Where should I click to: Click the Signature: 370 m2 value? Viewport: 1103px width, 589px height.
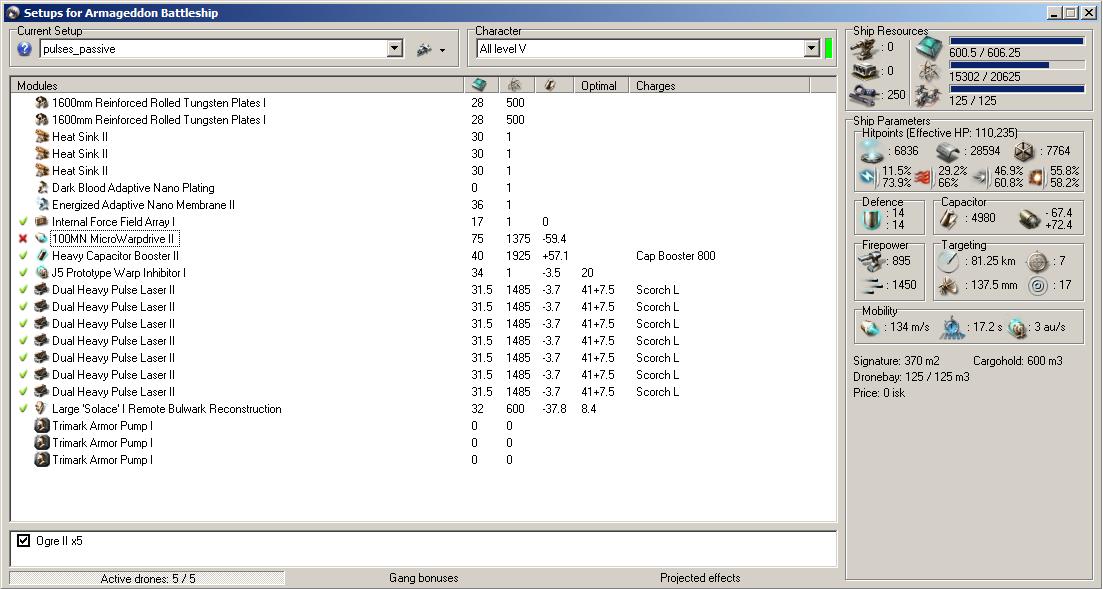coord(896,361)
